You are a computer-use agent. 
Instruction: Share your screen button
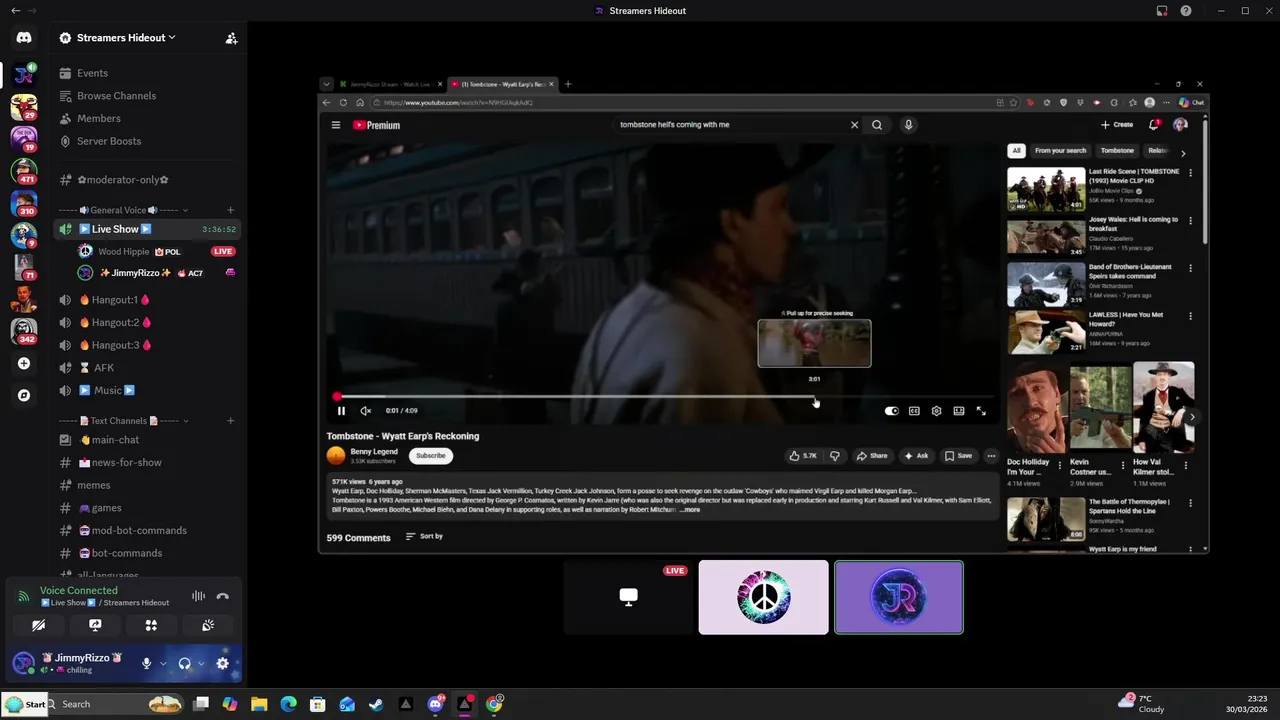click(95, 625)
